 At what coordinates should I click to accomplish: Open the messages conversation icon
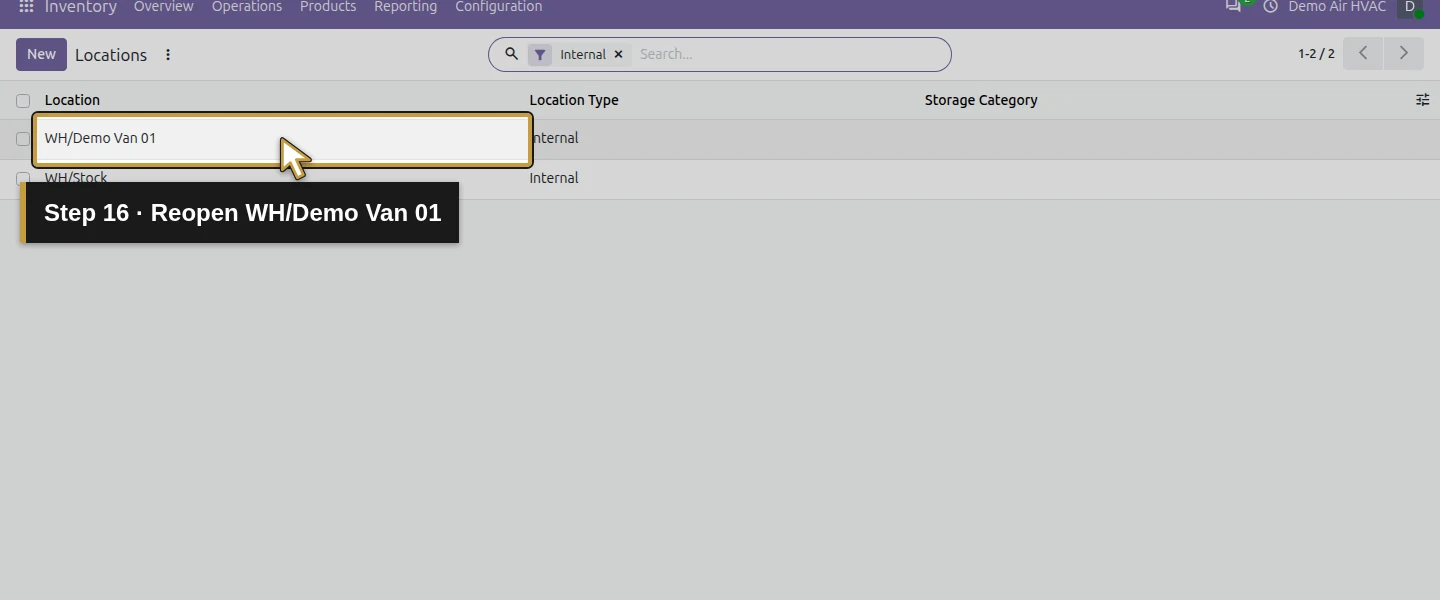[x=1234, y=6]
